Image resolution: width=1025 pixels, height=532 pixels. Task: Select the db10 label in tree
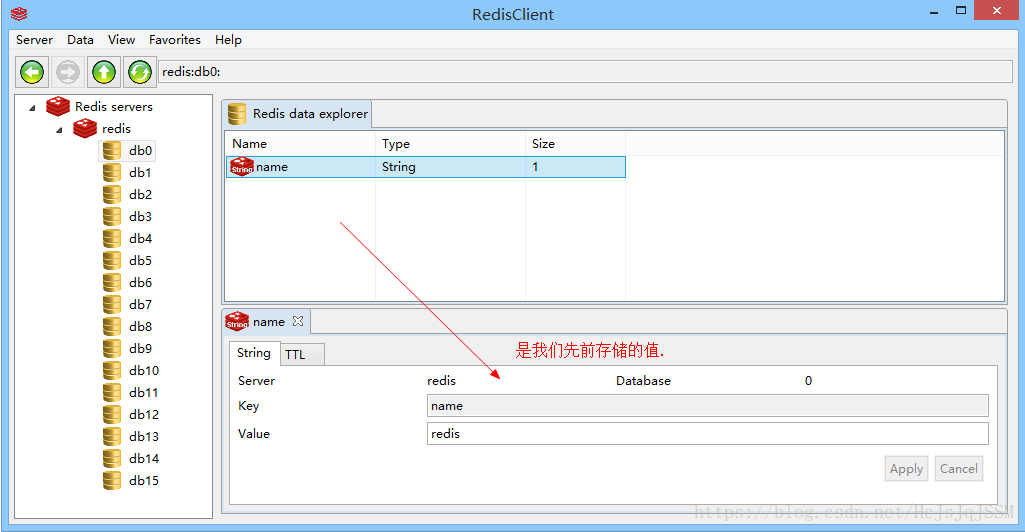tap(144, 371)
